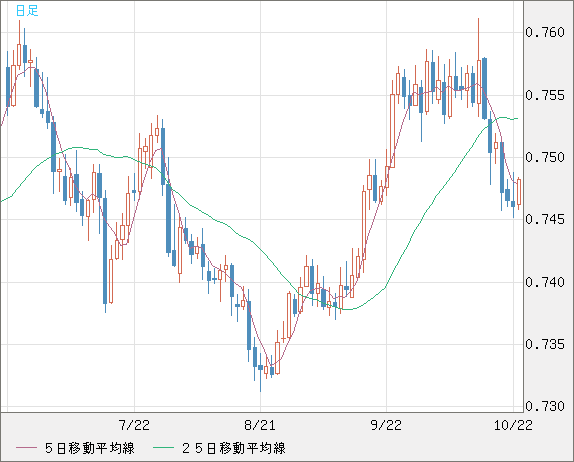
Task: Click the 0.755 price axis label
Action: (x=545, y=96)
